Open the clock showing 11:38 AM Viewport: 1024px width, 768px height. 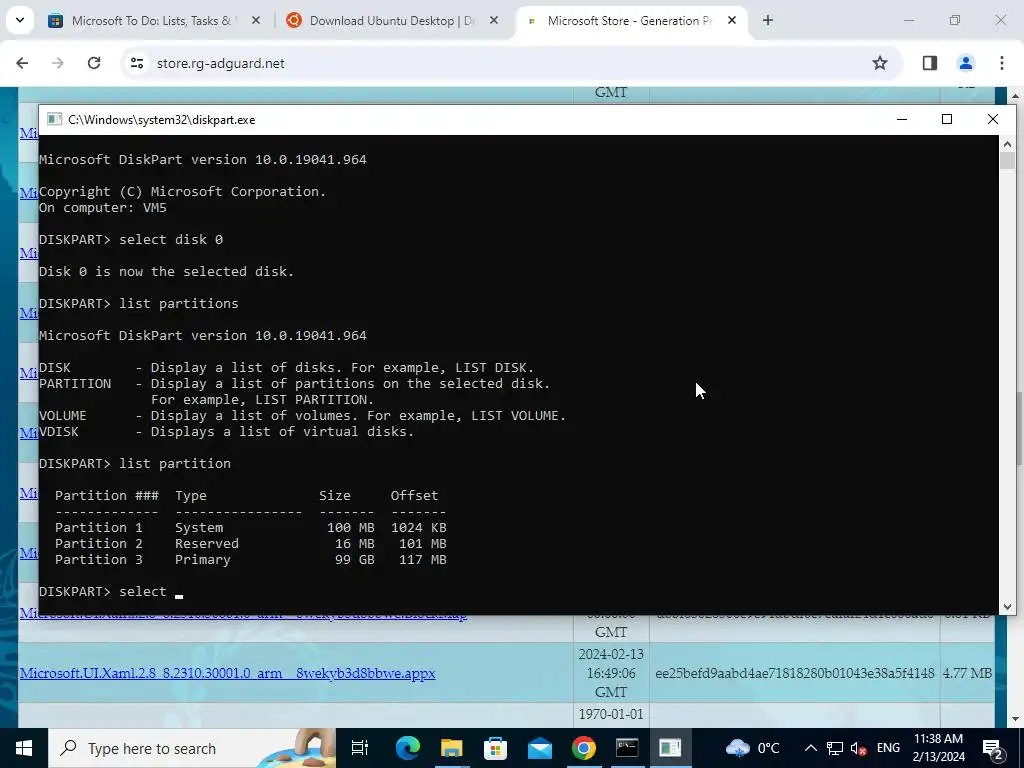(x=938, y=748)
